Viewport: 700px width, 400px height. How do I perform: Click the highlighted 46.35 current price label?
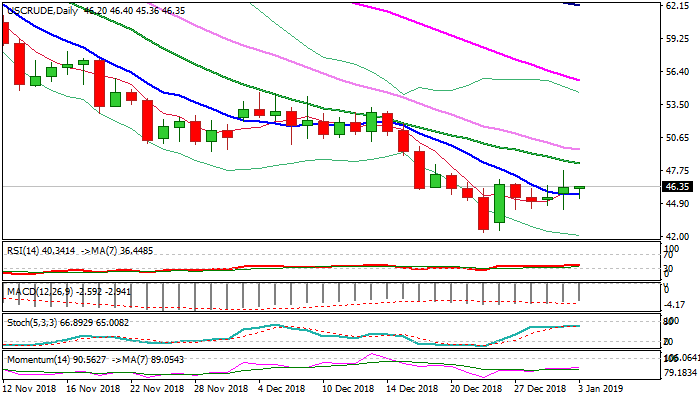678,187
